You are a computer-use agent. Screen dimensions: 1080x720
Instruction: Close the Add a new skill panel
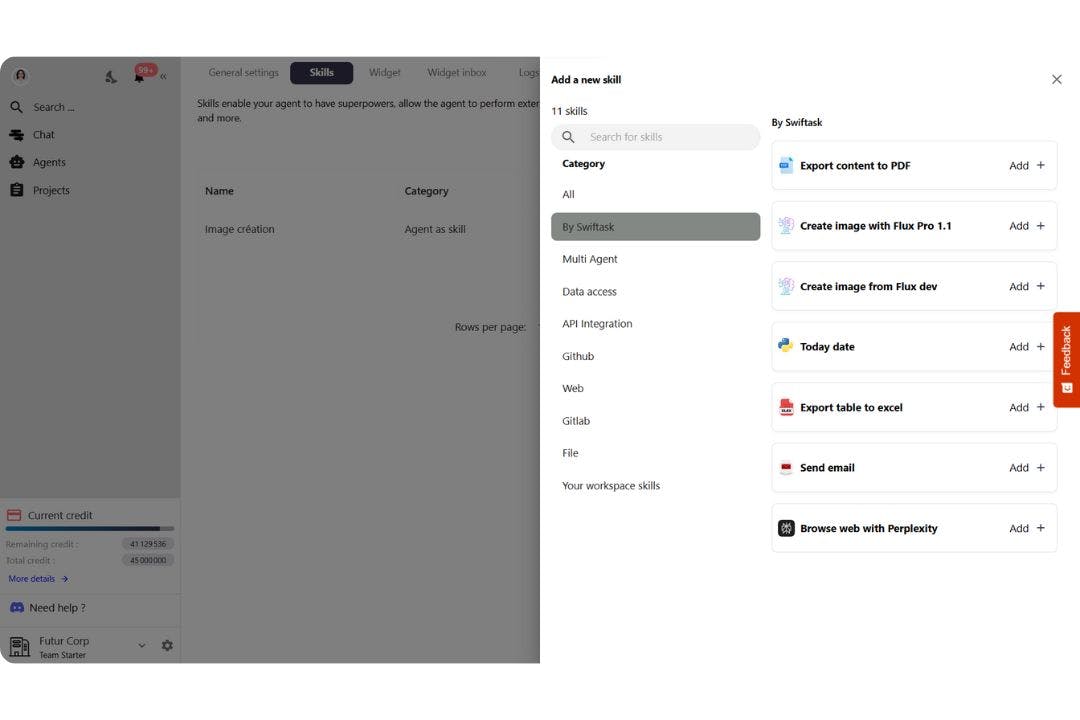pos(1057,79)
